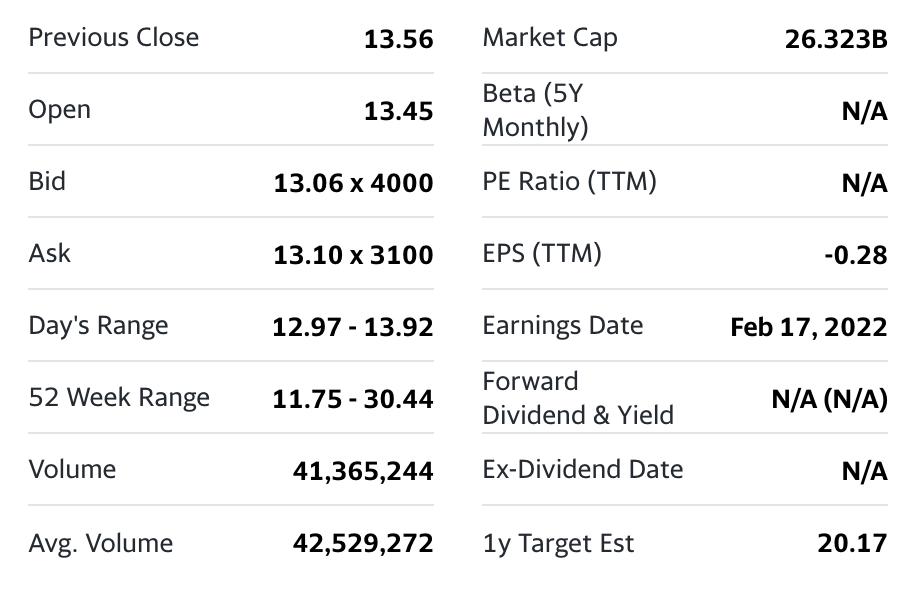Select the Day's Range value
This screenshot has width=922, height=594.
click(353, 328)
